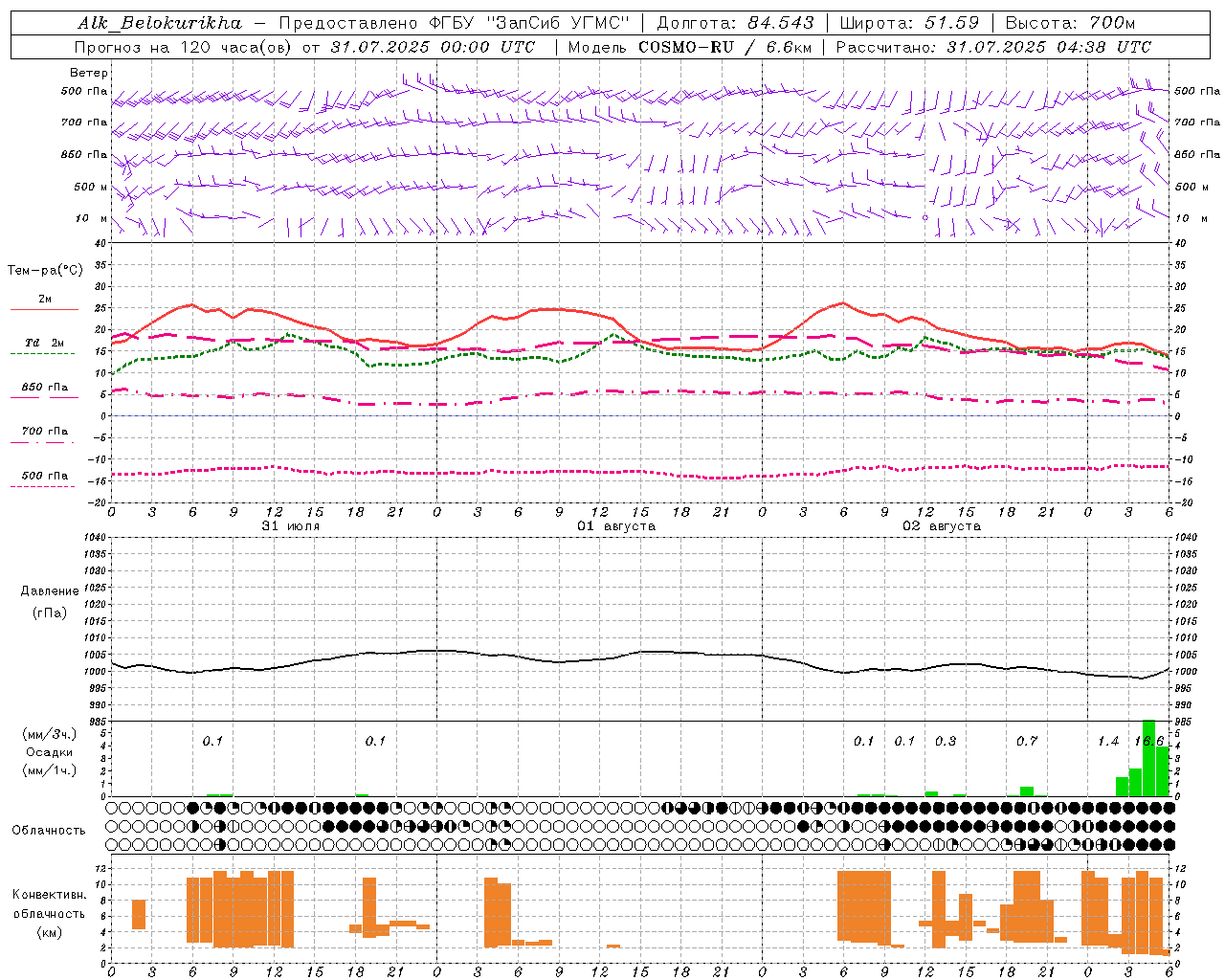1225x980 pixels.
Task: Click the '31 июля' date label
Action: pyautogui.click(x=291, y=526)
